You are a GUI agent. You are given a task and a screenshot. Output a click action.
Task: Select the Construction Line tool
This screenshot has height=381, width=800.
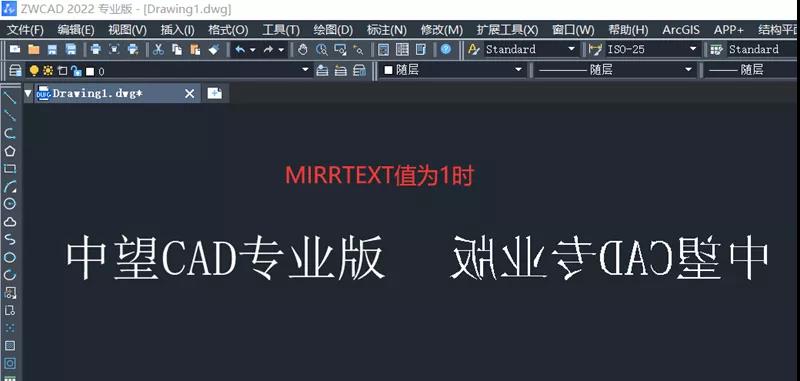[10, 116]
